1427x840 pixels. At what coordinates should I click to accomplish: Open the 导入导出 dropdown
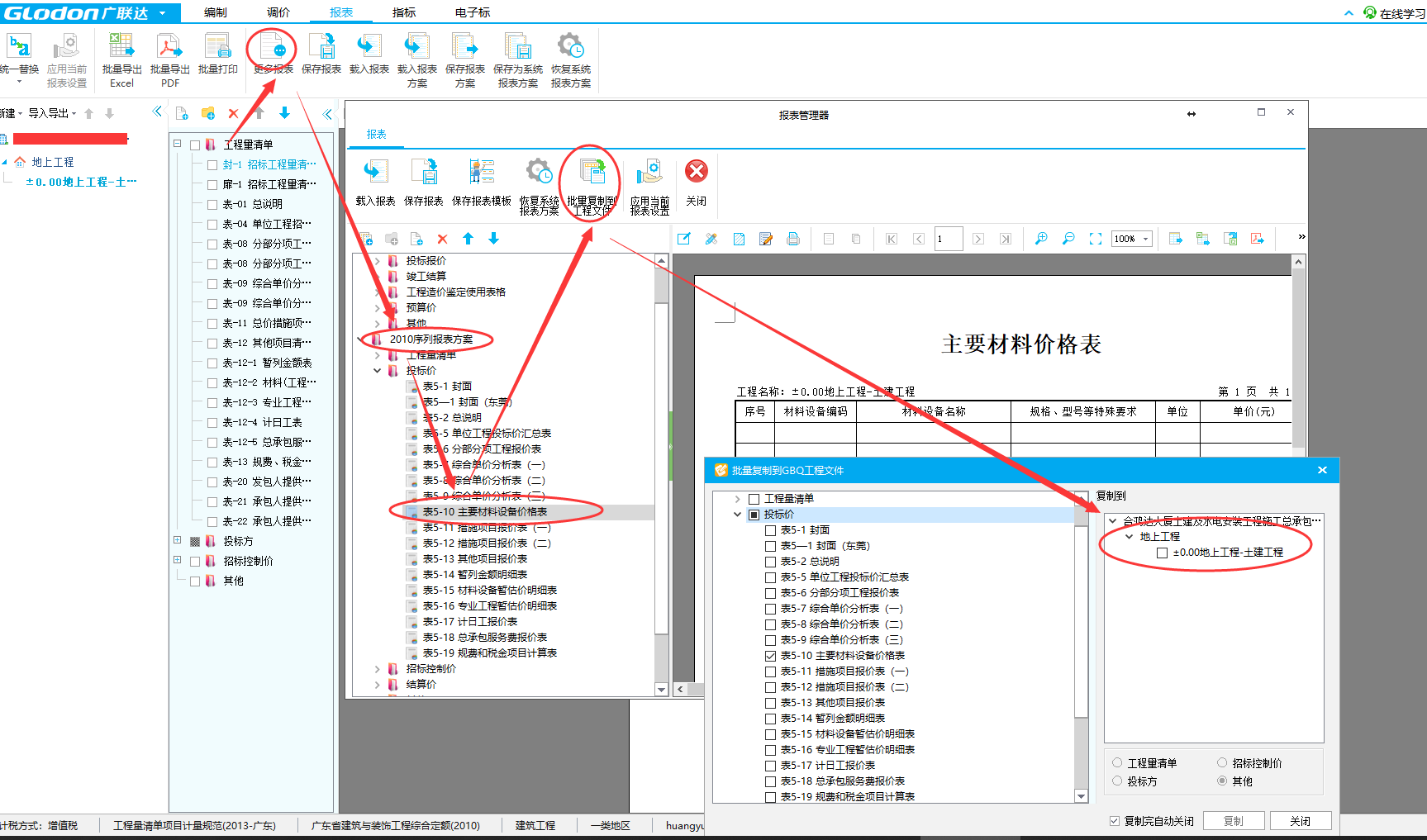52,113
